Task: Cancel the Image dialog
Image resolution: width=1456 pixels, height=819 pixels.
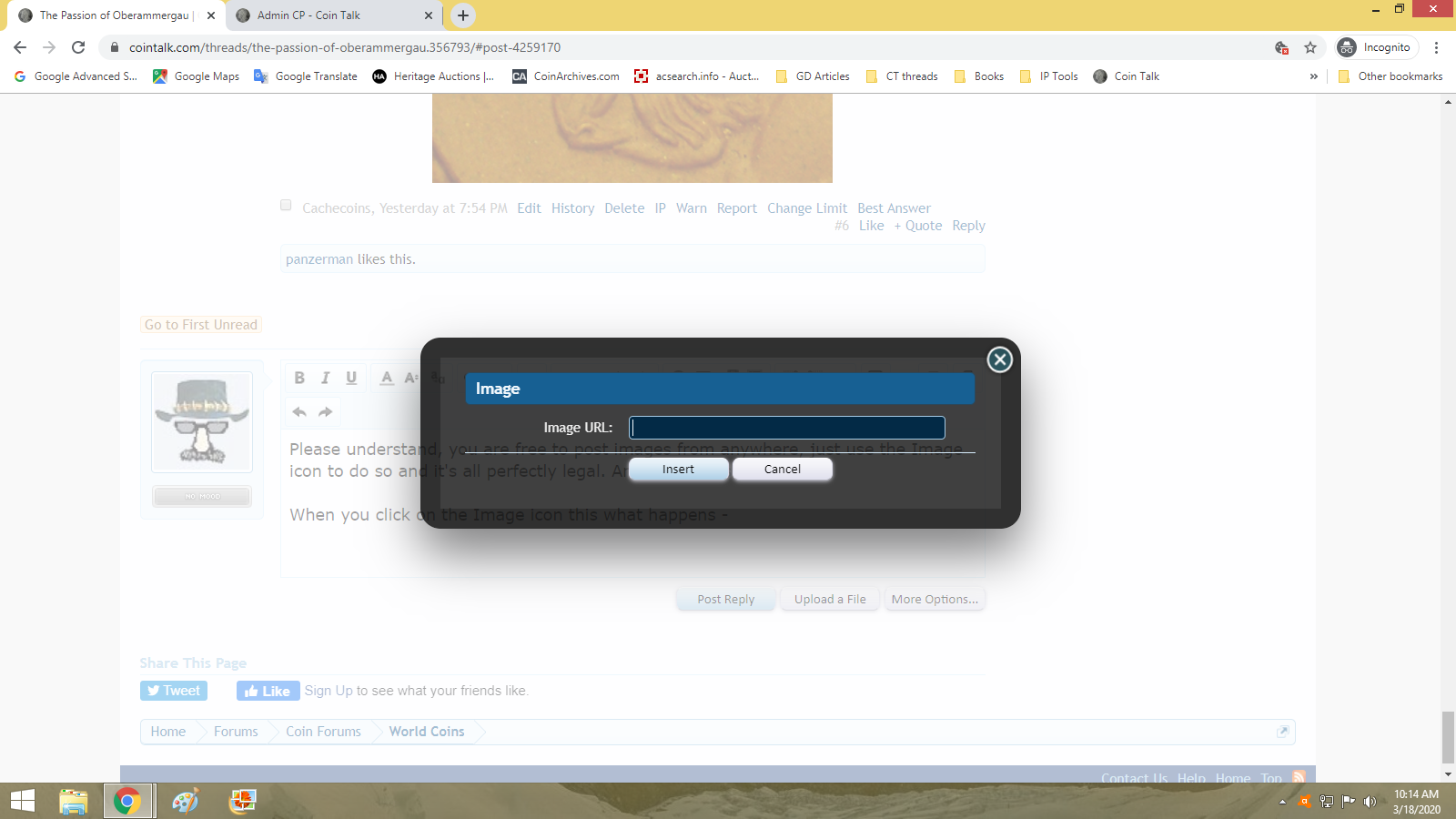Action: pos(783,470)
